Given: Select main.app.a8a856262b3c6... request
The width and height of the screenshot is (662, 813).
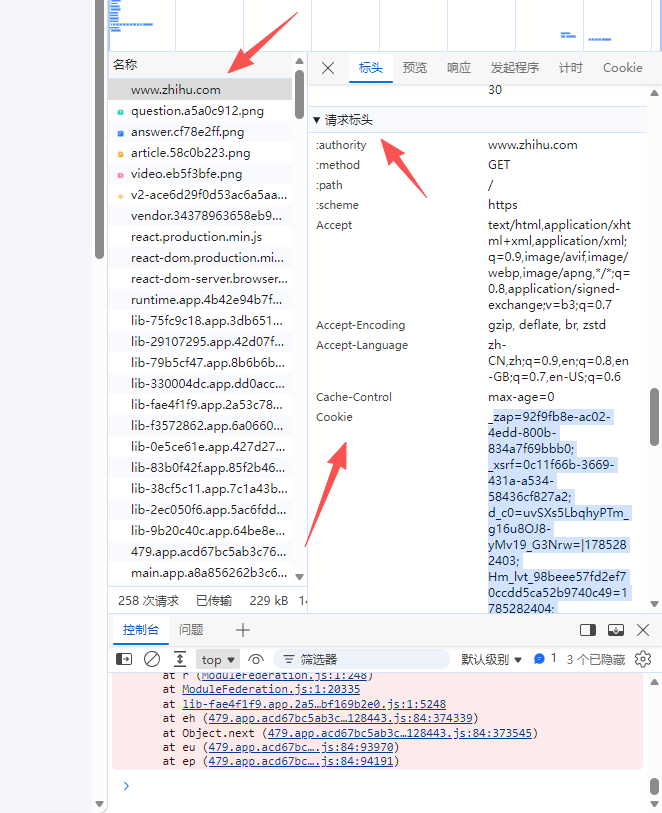Looking at the screenshot, I should click(x=200, y=573).
